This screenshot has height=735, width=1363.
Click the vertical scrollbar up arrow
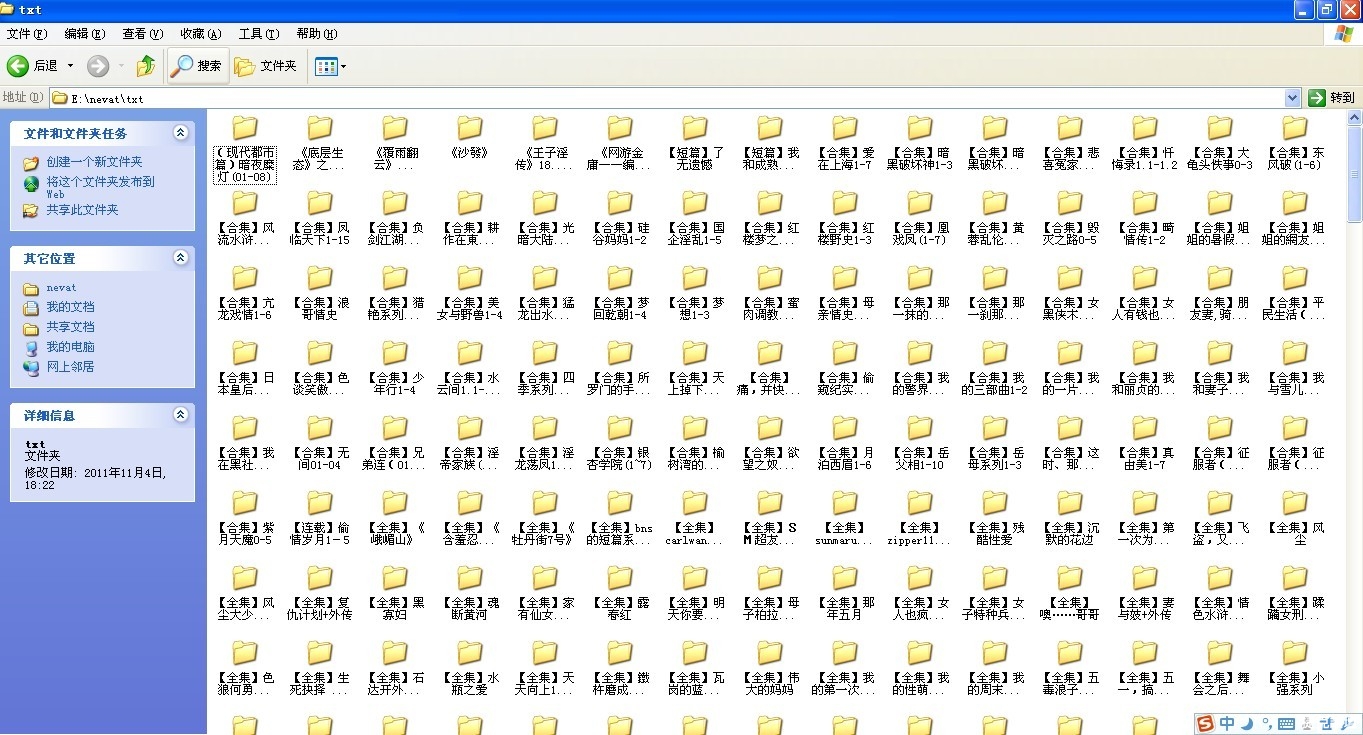coord(1354,119)
